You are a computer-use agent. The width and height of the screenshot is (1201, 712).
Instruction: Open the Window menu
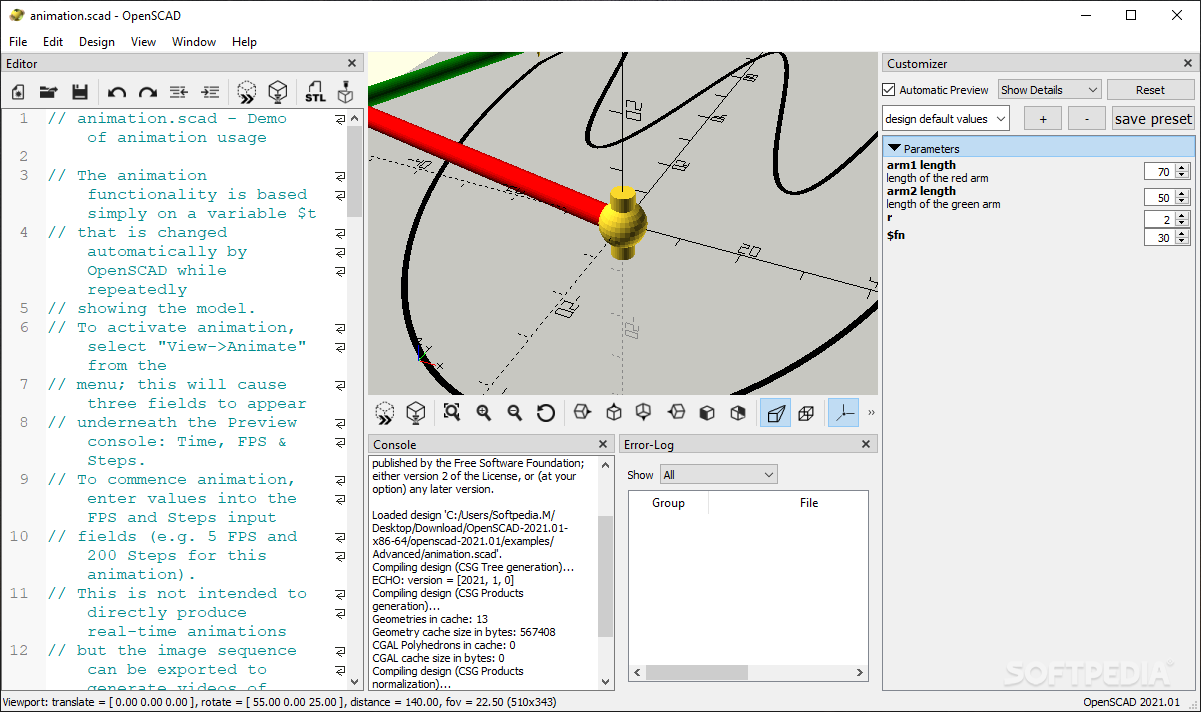194,42
